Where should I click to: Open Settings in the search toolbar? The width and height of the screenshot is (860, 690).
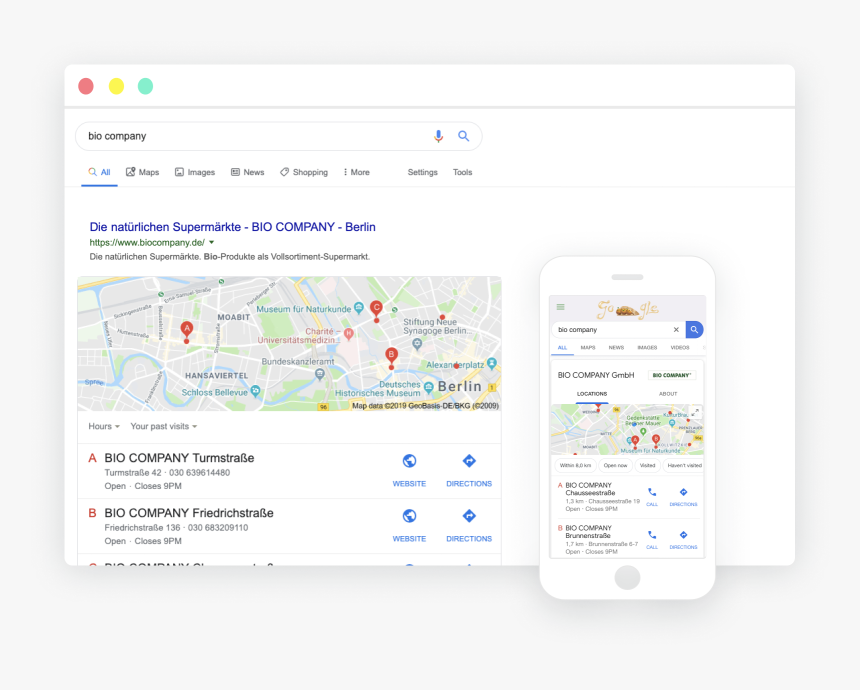422,172
